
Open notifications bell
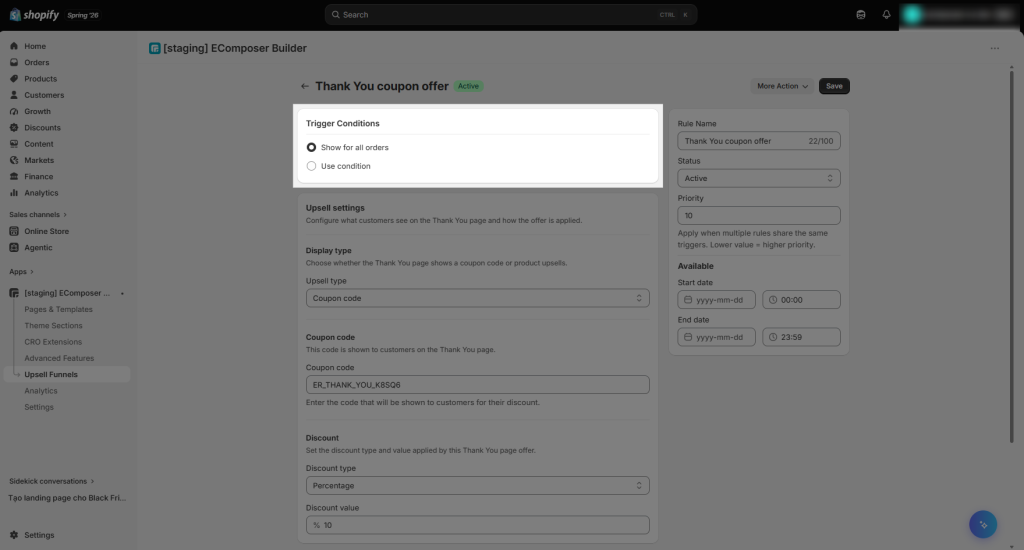coord(886,14)
